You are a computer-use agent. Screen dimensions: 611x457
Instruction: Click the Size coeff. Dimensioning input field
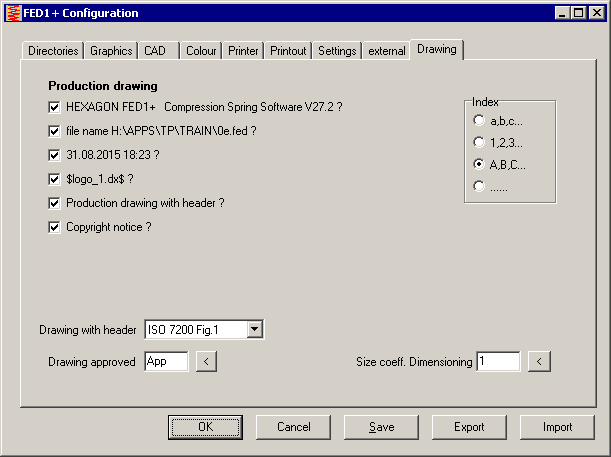click(x=497, y=362)
